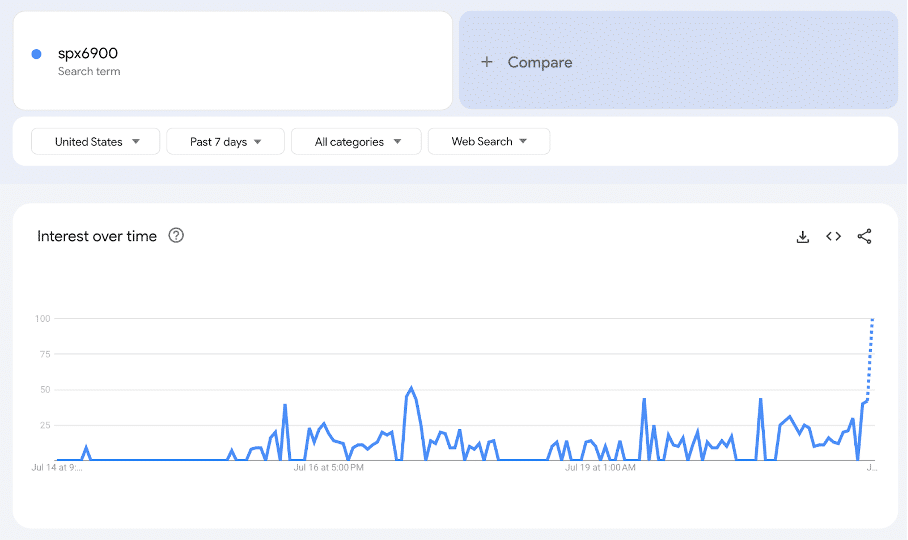The image size is (908, 540).
Task: Click the blue dot beside spx6900
Action: [x=37, y=54]
